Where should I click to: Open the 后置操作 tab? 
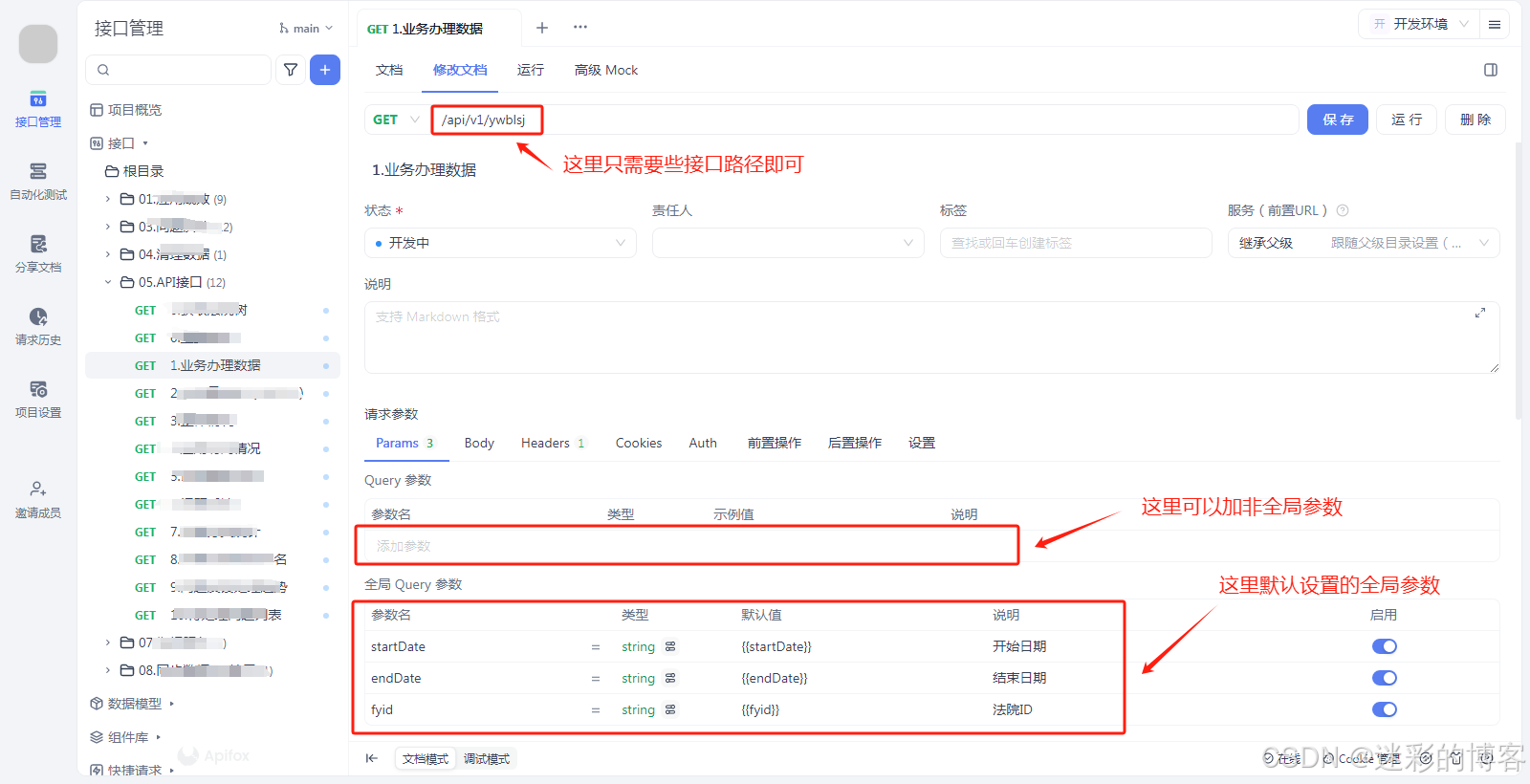pyautogui.click(x=855, y=443)
